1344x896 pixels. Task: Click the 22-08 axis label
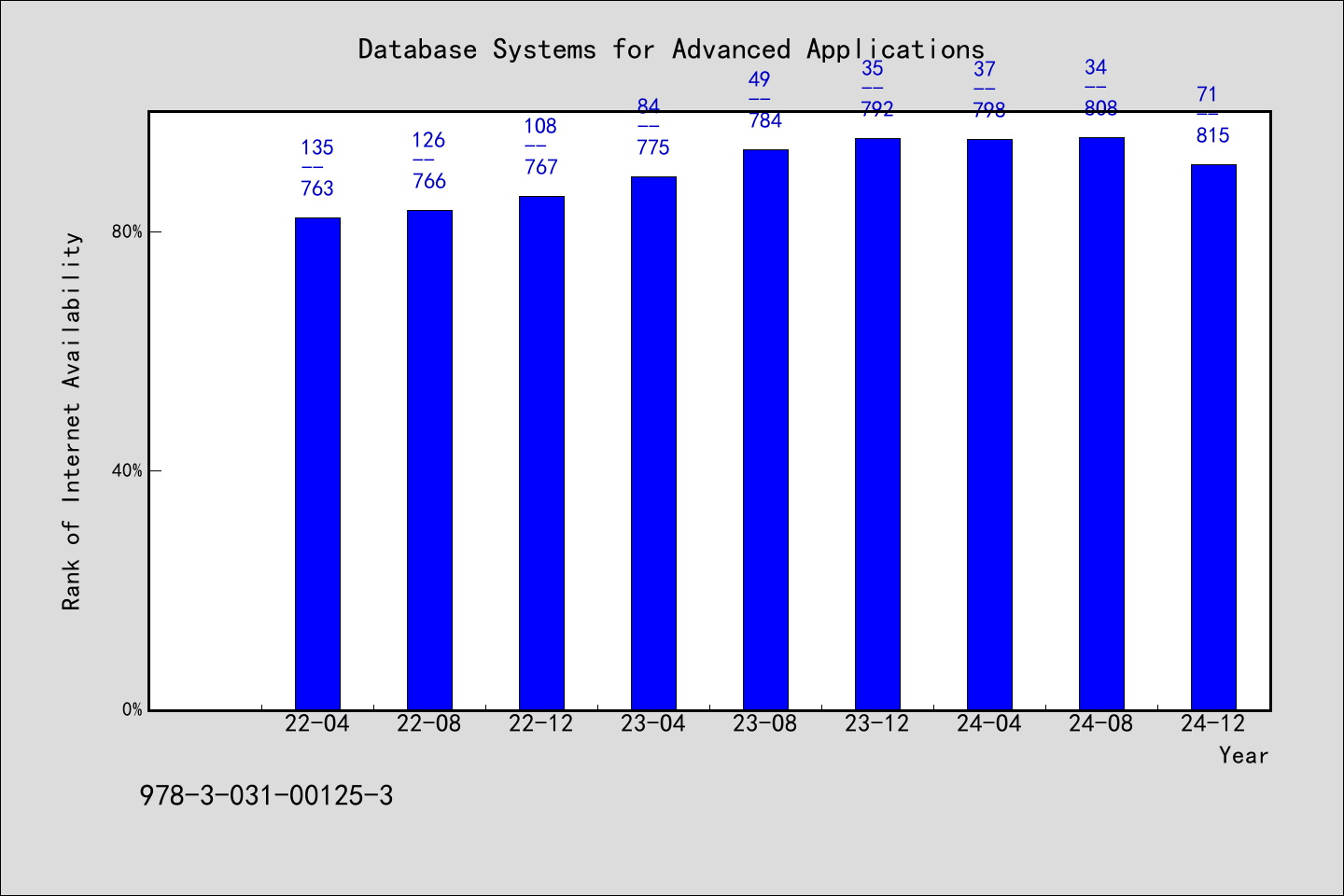click(429, 723)
